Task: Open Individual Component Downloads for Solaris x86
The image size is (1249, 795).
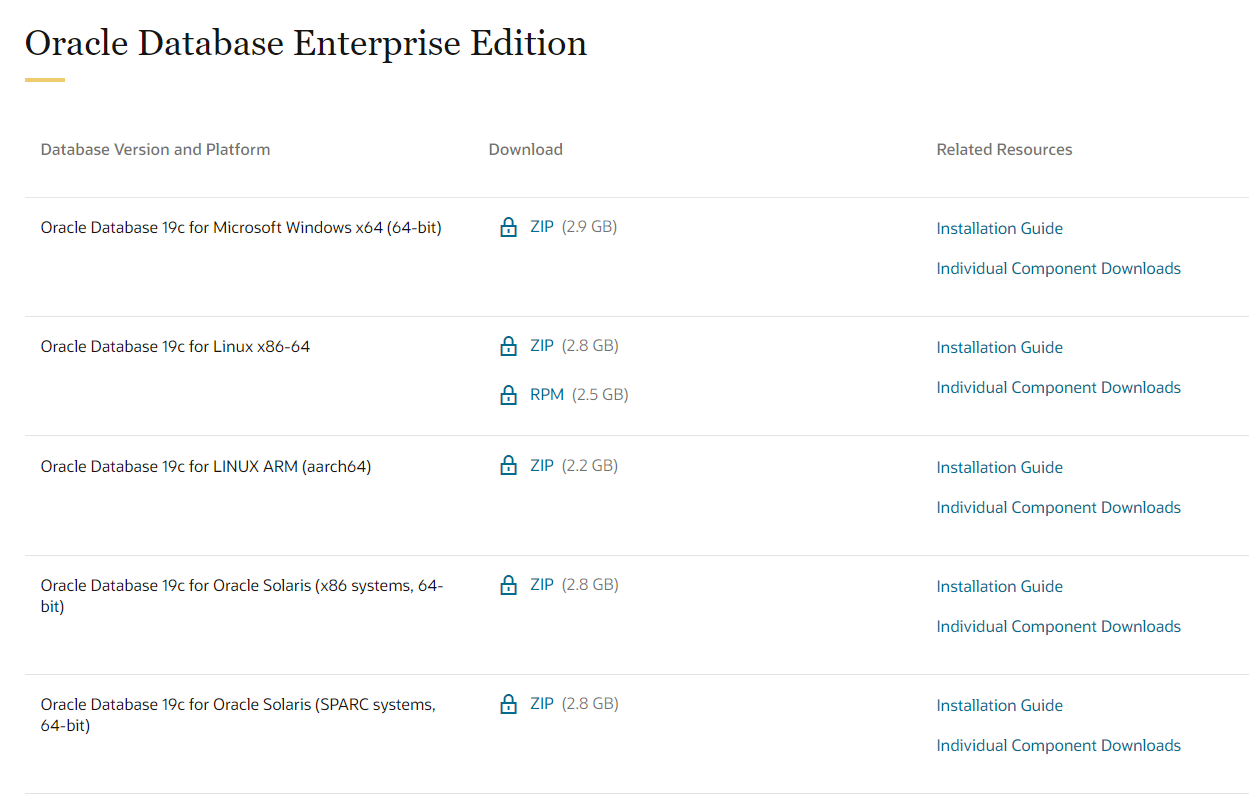Action: coord(1058,626)
